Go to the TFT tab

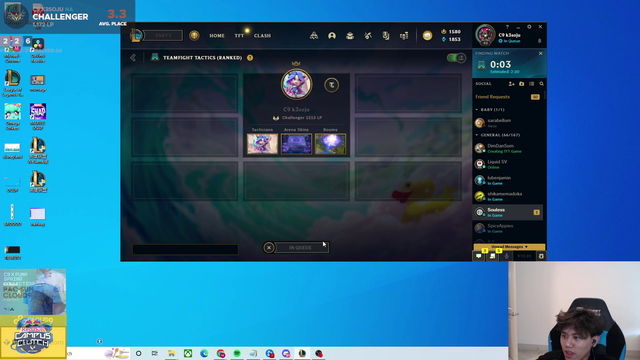[239, 36]
